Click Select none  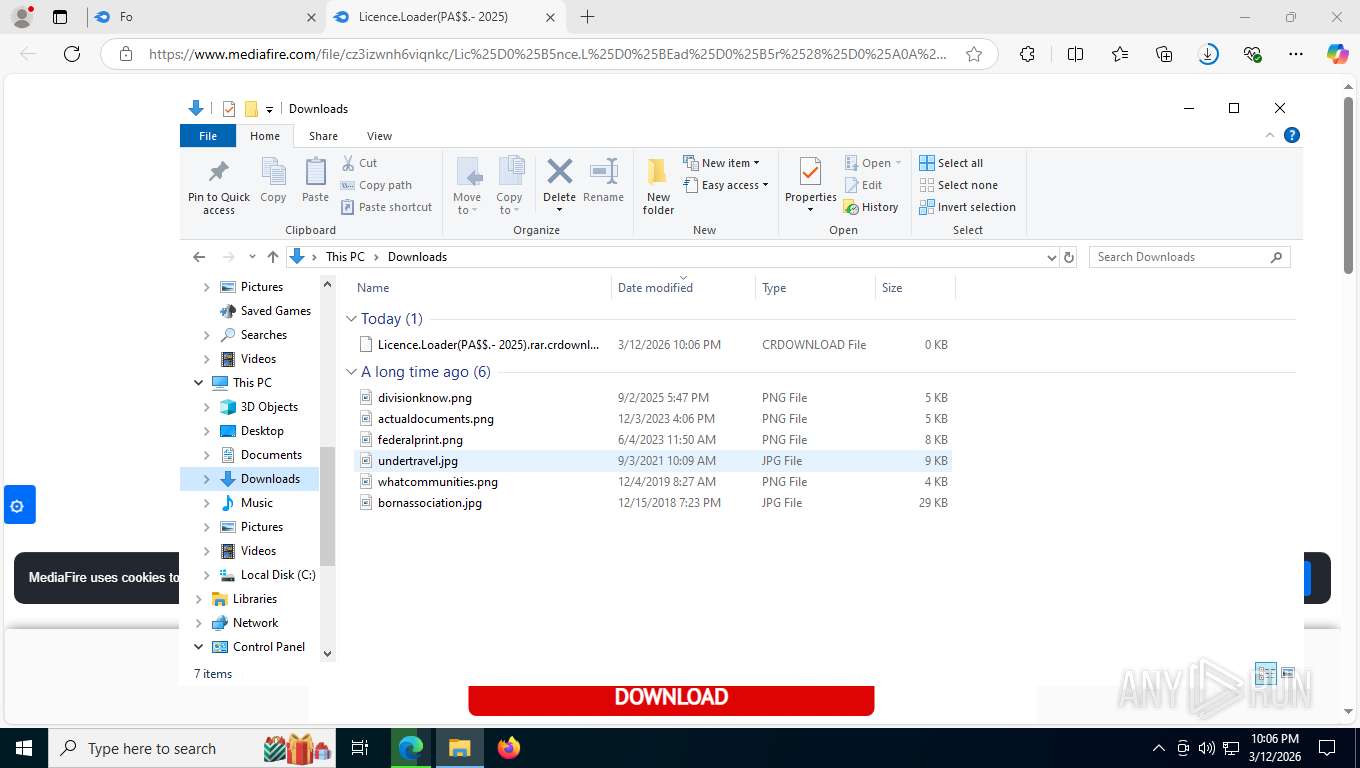click(x=958, y=185)
